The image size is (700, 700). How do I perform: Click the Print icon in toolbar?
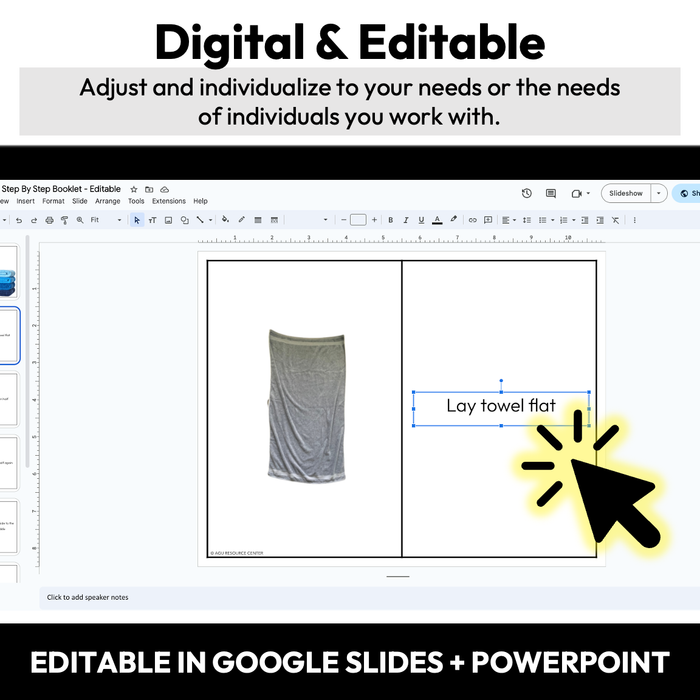48,220
